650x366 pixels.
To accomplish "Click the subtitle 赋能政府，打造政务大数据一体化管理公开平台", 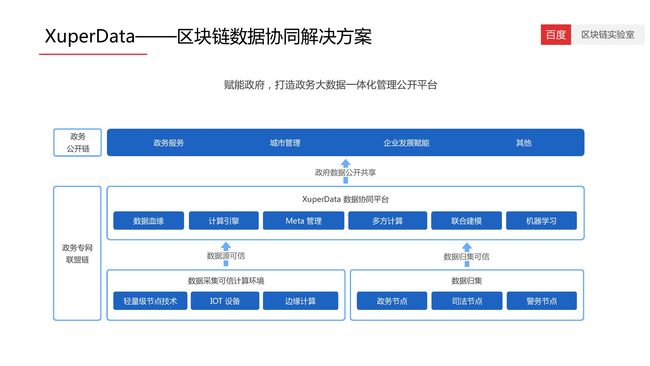I will 330,85.
